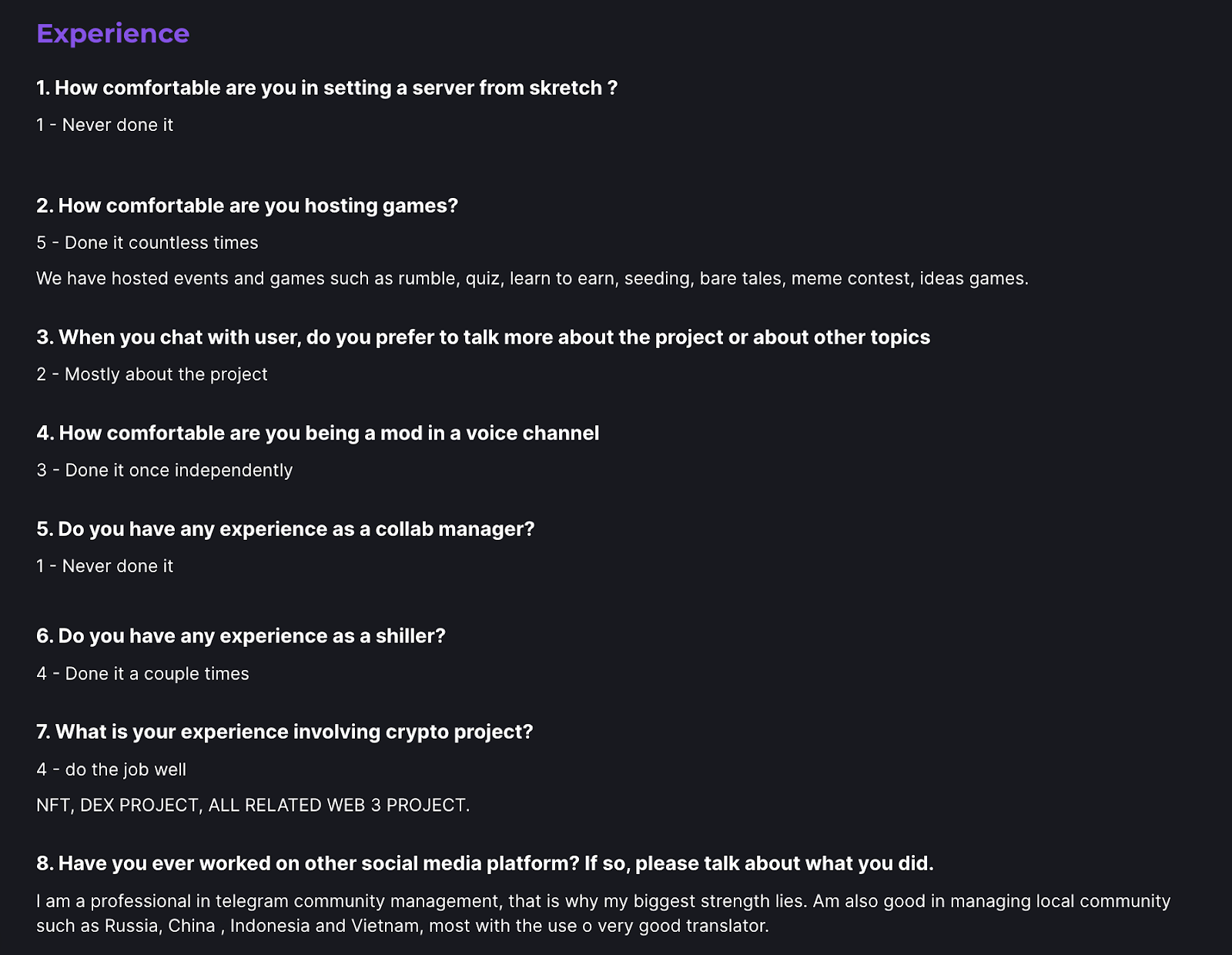The image size is (1232, 955).
Task: Click the crypto project experience question
Action: pyautogui.click(x=284, y=732)
